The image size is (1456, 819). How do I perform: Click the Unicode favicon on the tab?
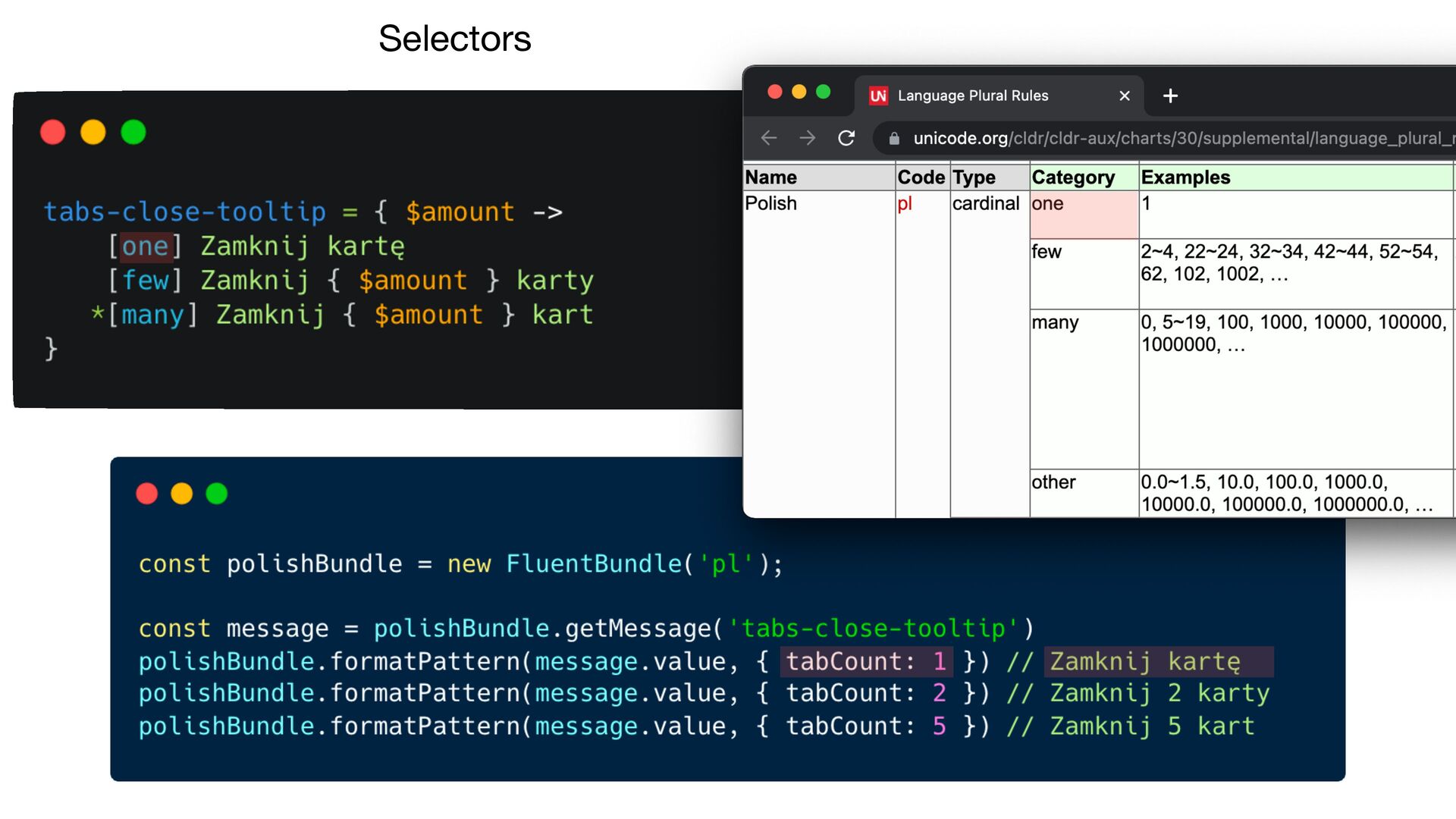click(x=878, y=96)
